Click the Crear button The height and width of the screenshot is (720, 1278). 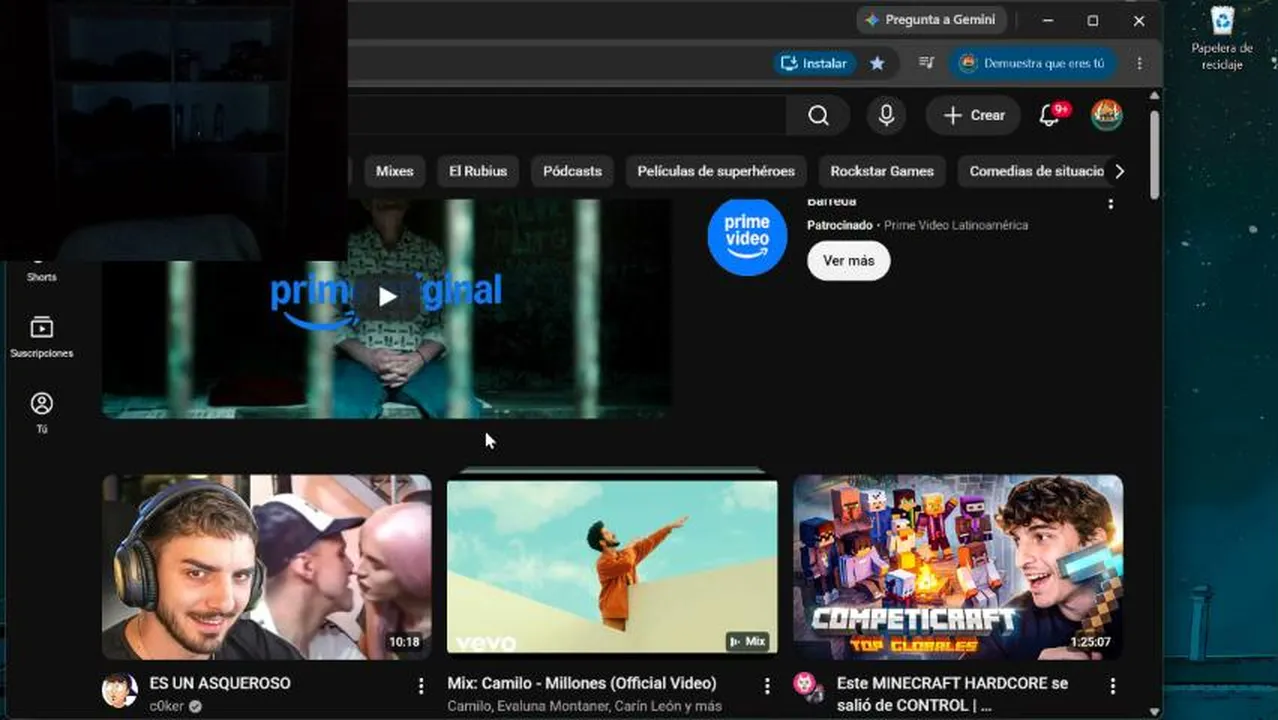pos(974,115)
